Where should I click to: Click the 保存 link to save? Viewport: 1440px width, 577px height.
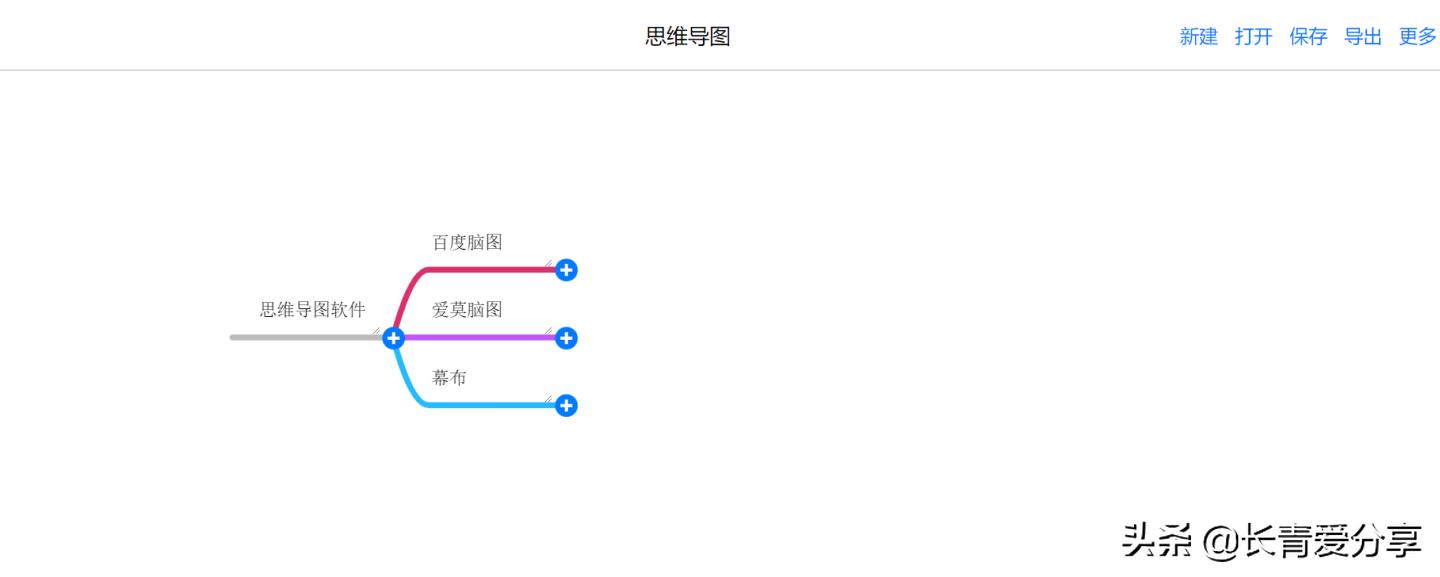[1308, 37]
